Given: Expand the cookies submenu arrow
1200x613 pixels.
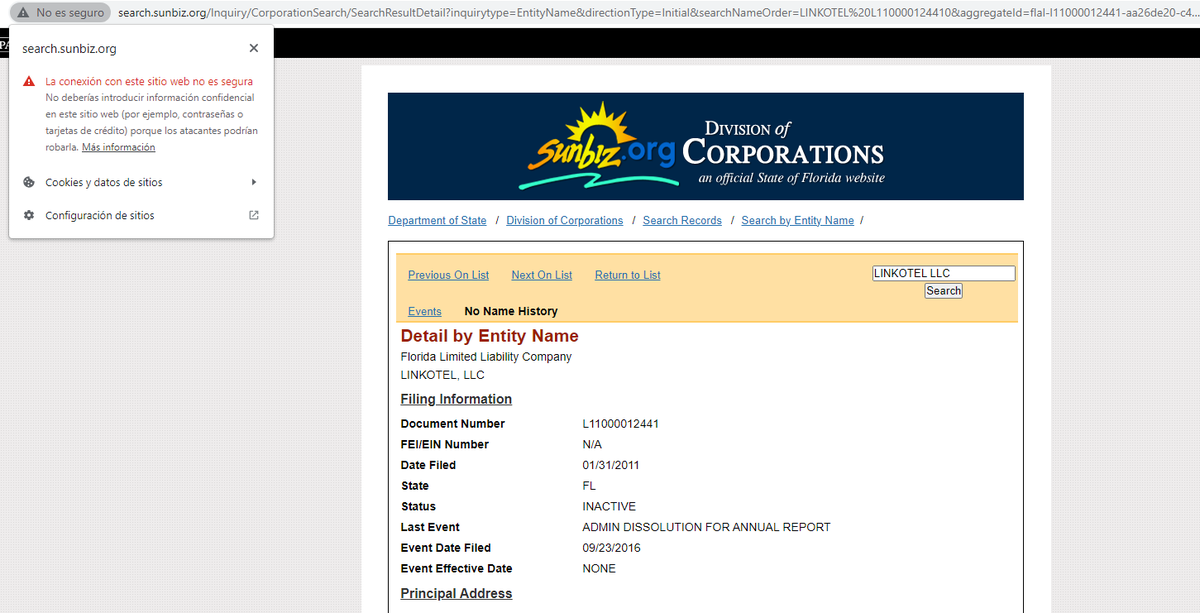Looking at the screenshot, I should coord(254,182).
